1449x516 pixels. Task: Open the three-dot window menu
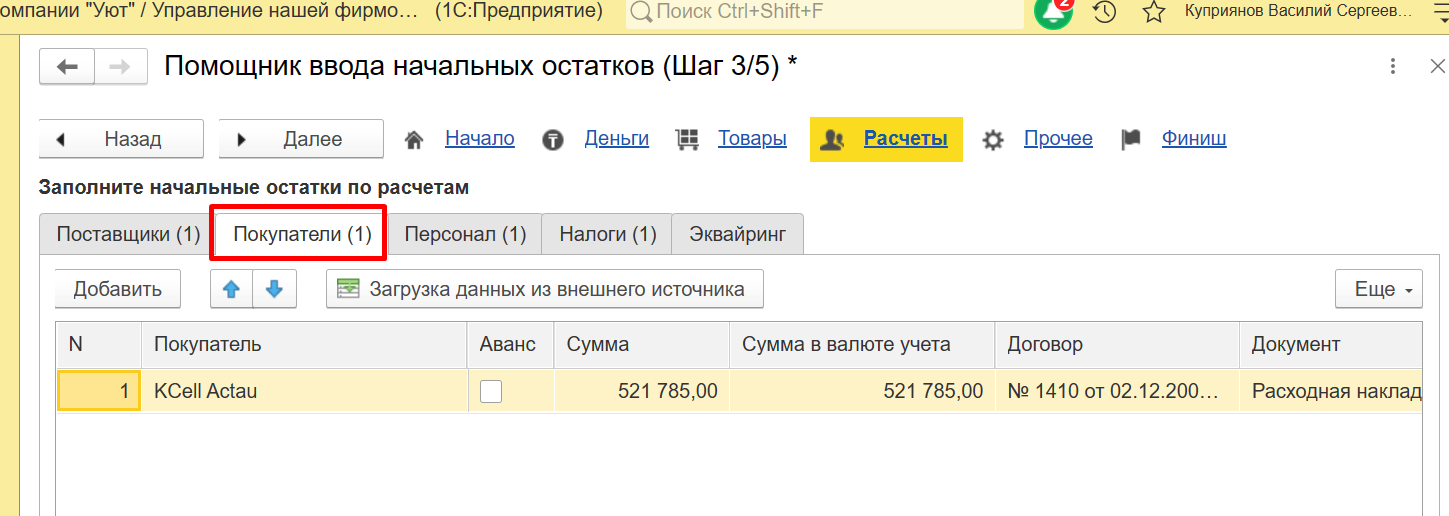coord(1393,66)
